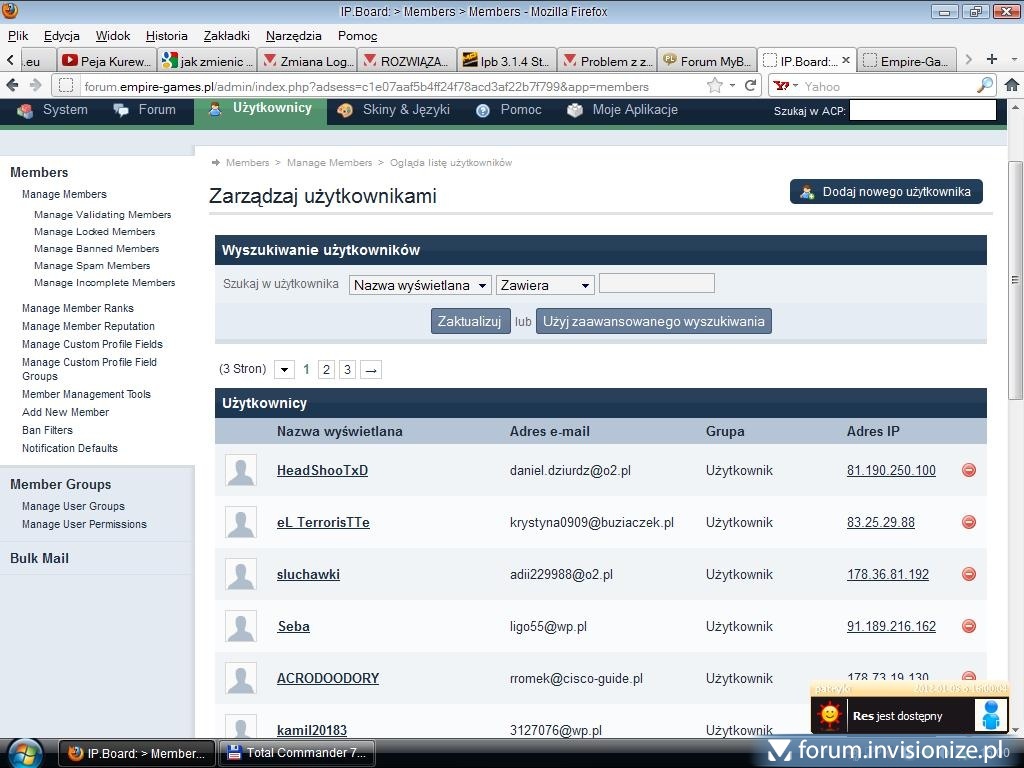Bookmark page with the star icon
This screenshot has width=1024, height=768.
coord(714,86)
